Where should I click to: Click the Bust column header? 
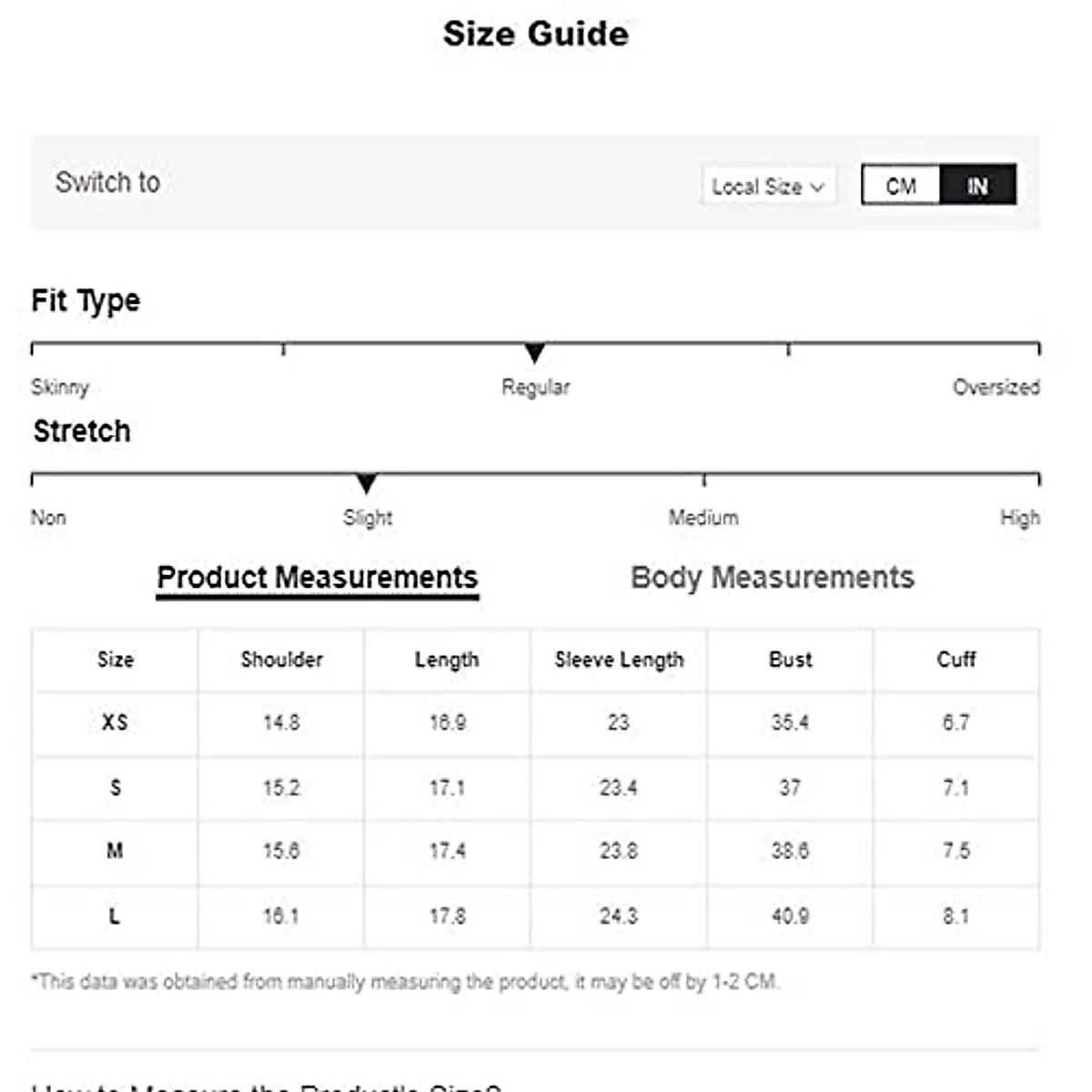click(x=790, y=660)
